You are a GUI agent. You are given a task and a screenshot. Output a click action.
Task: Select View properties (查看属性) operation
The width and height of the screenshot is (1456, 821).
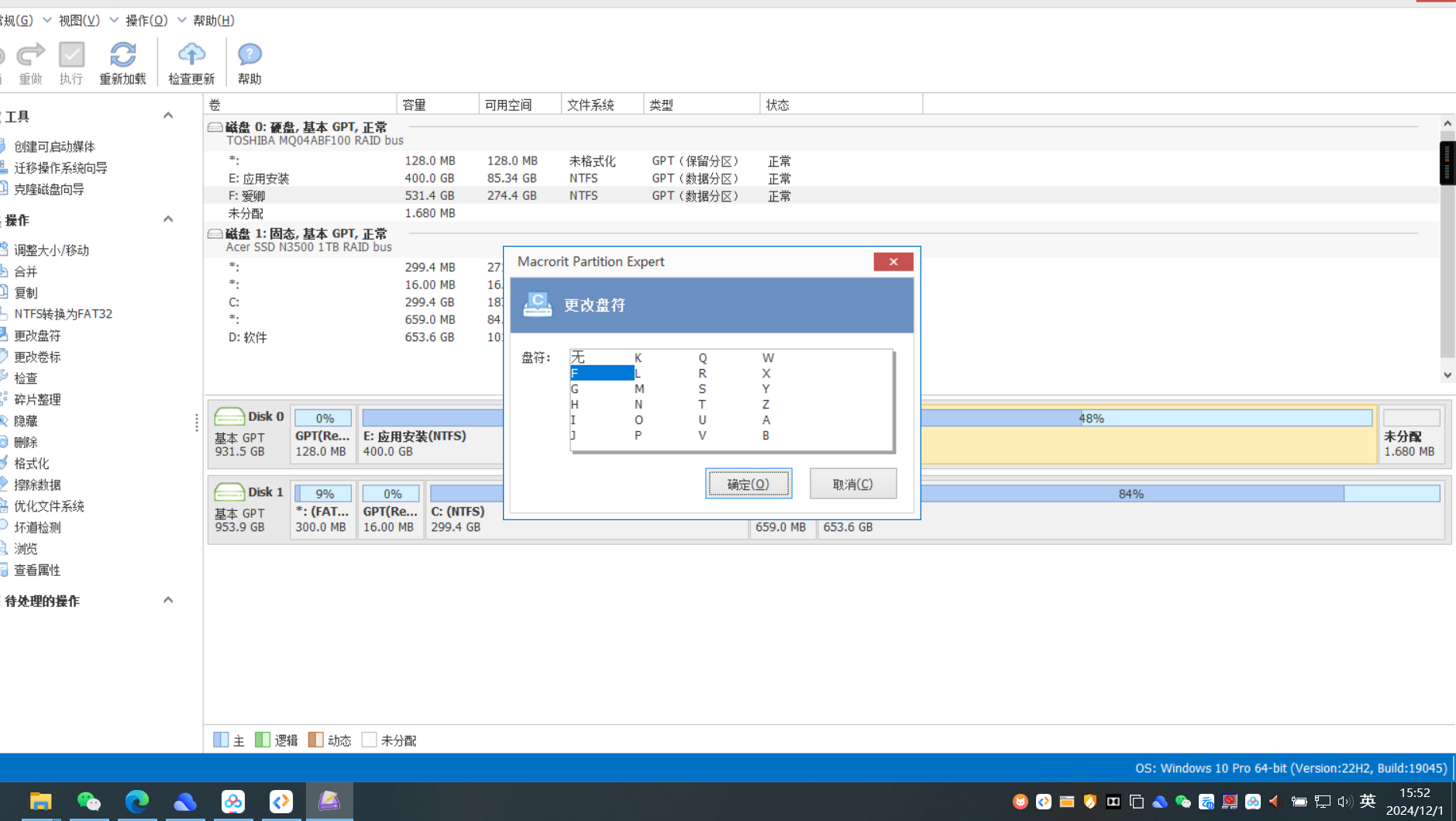37,570
